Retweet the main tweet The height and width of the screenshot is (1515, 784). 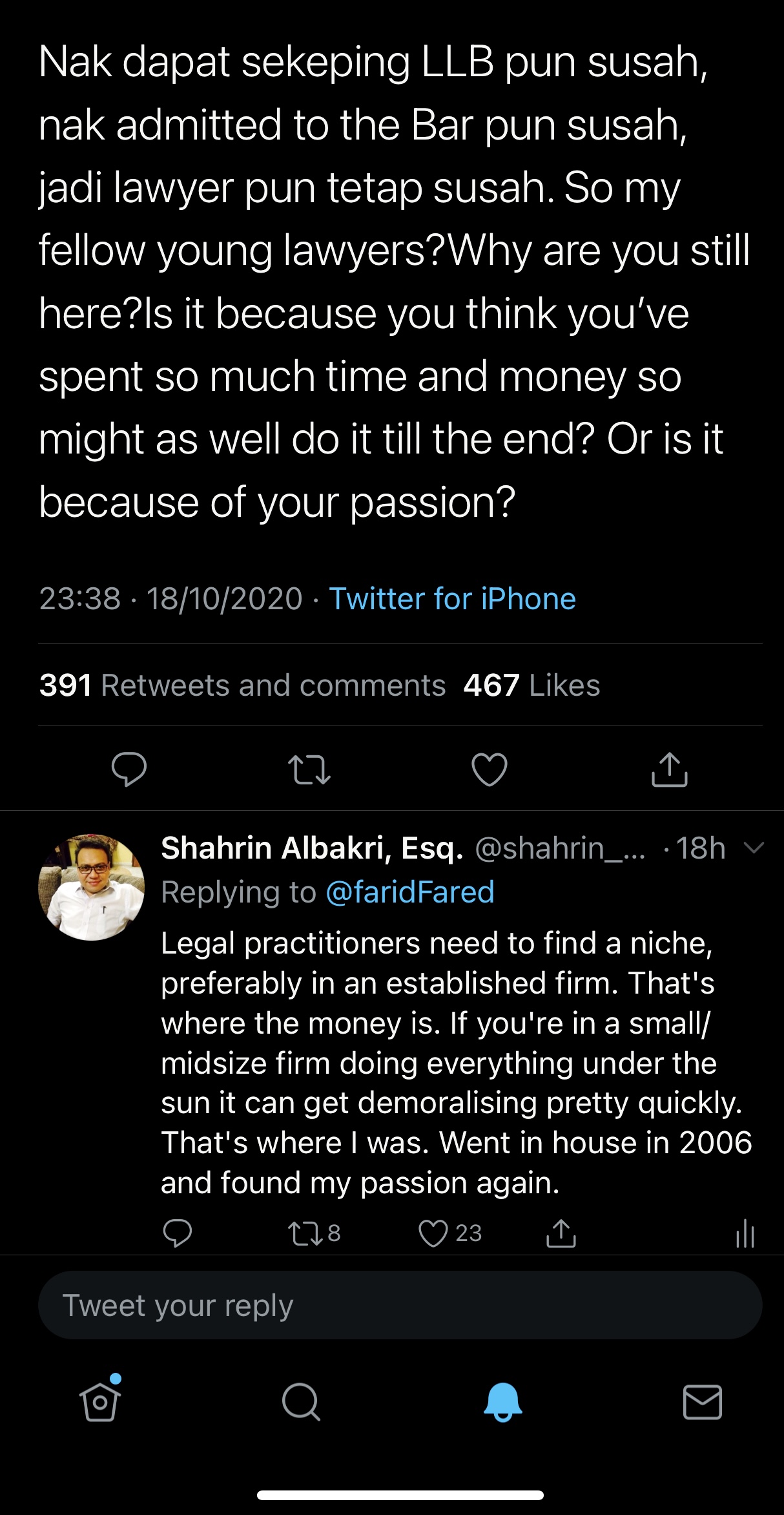click(x=309, y=769)
